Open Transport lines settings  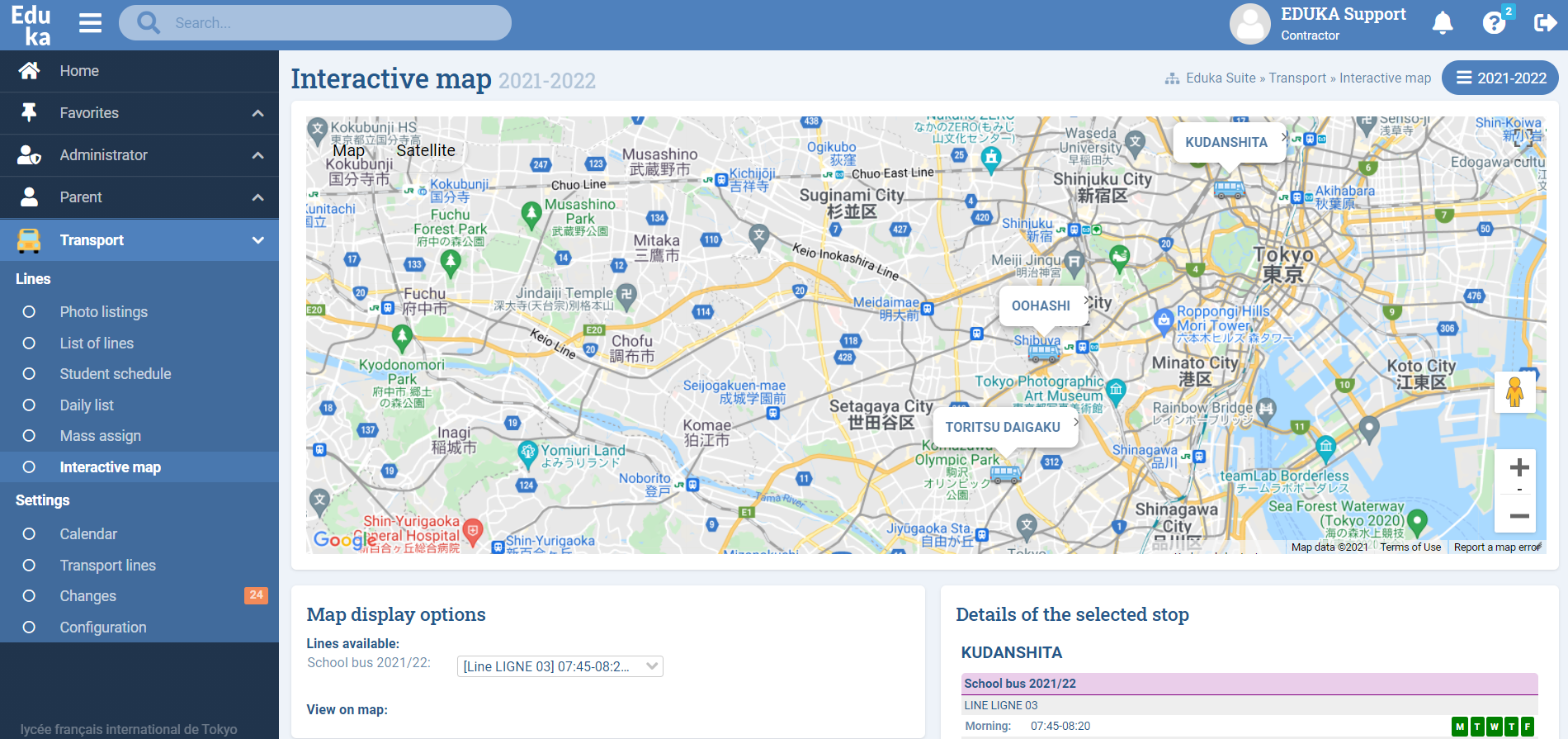pyautogui.click(x=108, y=566)
